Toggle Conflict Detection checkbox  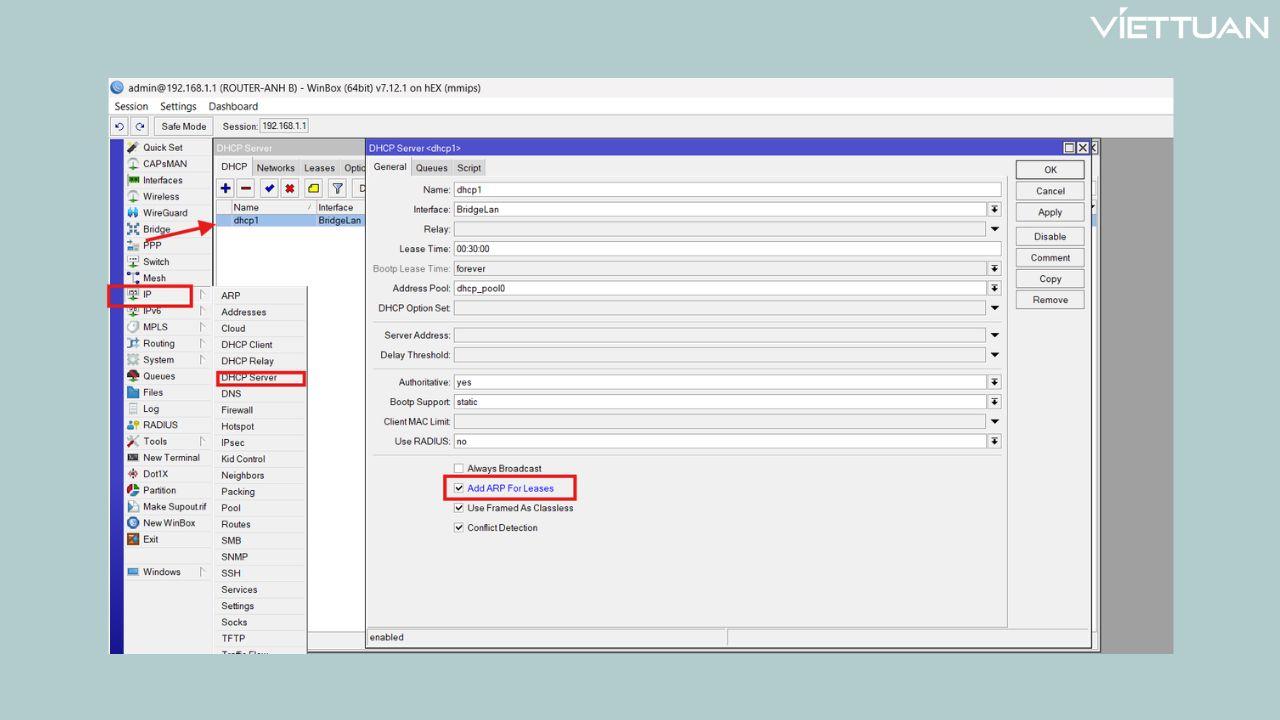pos(459,528)
